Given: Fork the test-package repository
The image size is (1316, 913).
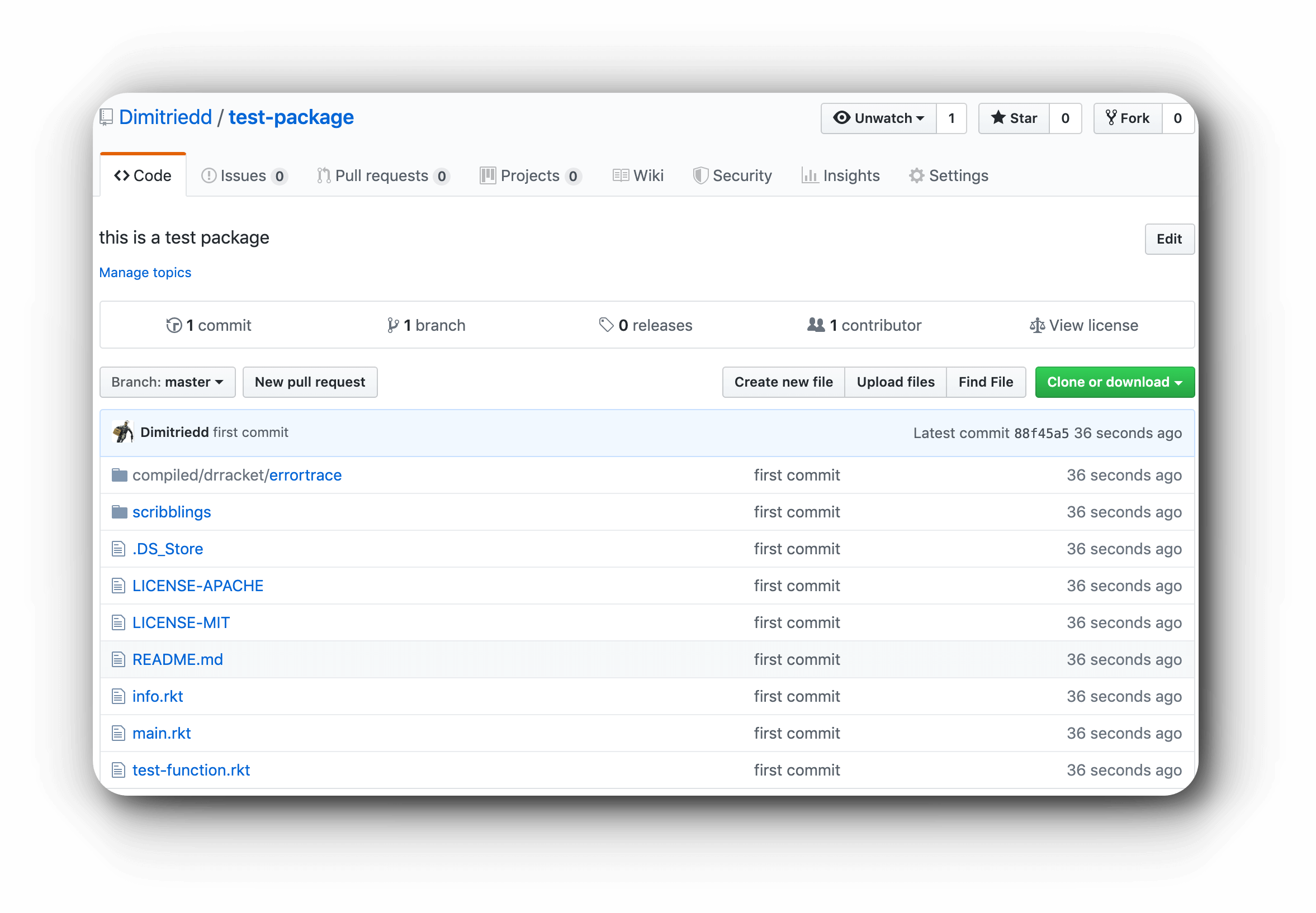Looking at the screenshot, I should pos(1128,118).
